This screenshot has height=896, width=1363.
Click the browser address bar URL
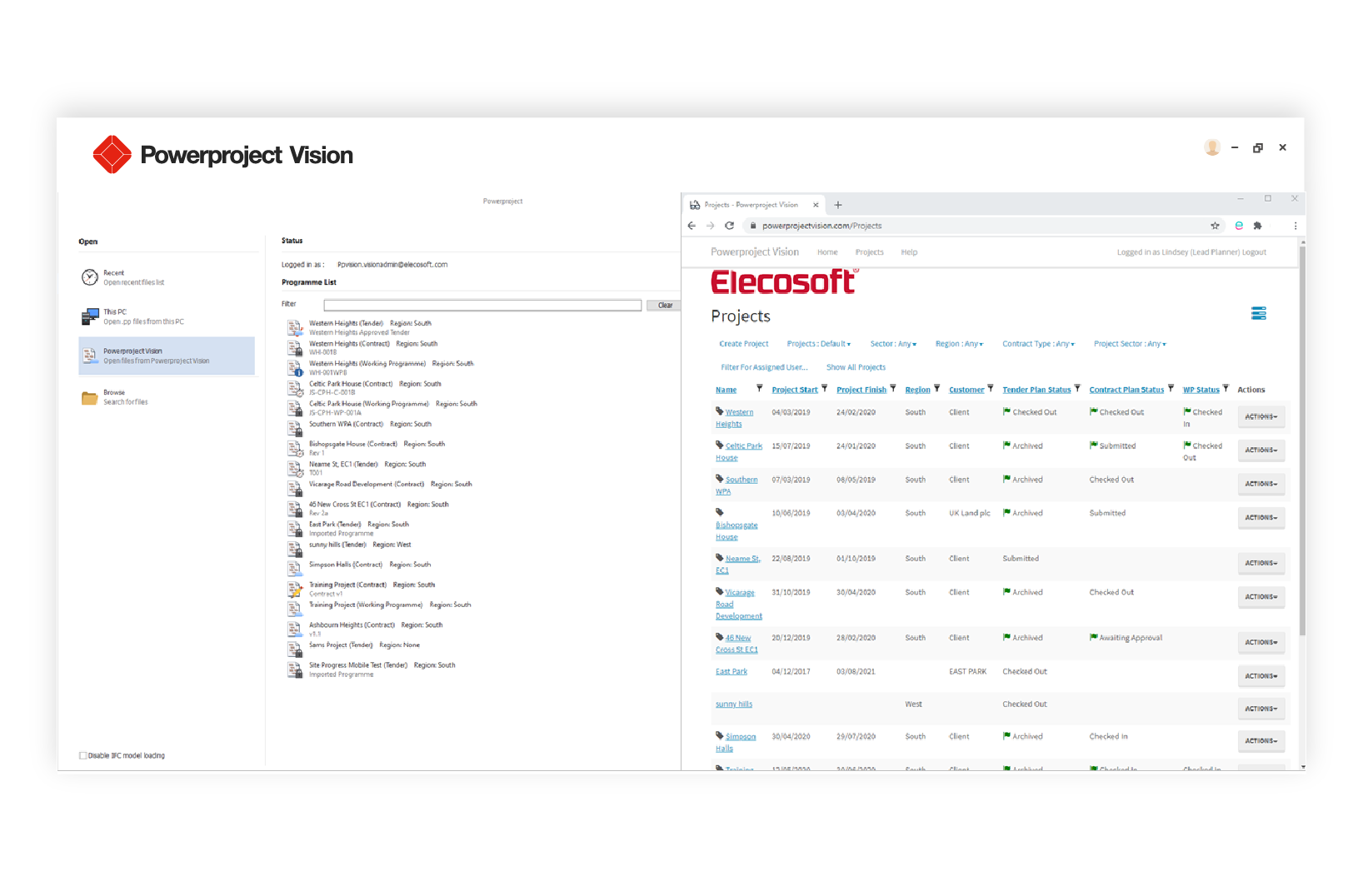821,226
